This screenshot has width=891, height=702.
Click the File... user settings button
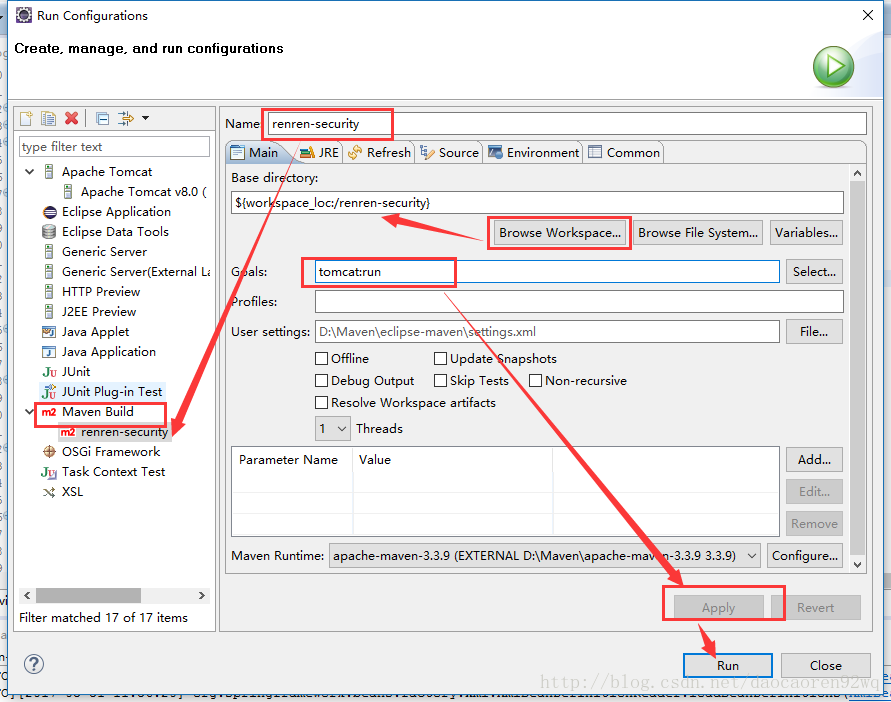coord(814,331)
